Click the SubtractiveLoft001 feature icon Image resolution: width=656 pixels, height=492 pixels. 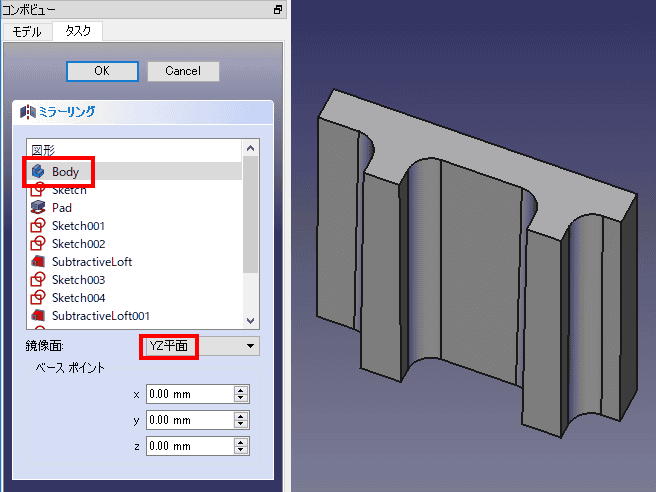pos(38,315)
